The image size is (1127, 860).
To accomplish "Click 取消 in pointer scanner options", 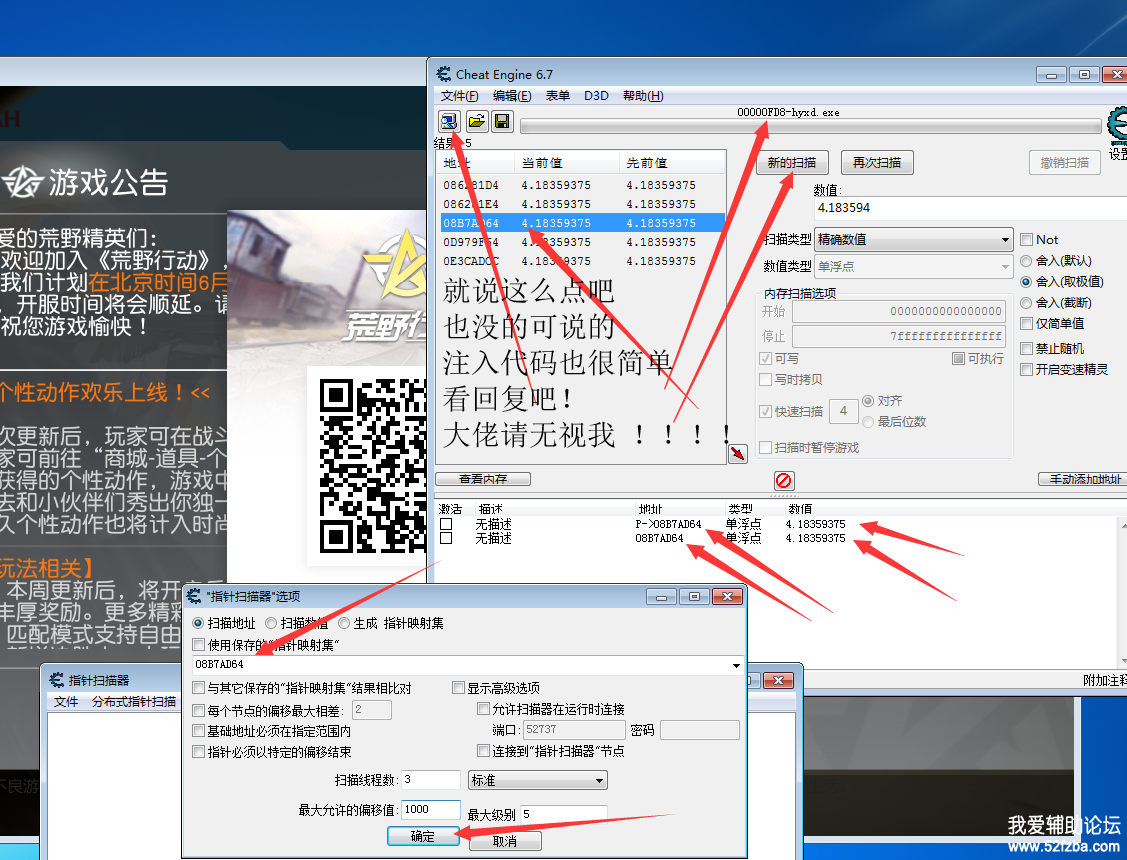I will (505, 841).
